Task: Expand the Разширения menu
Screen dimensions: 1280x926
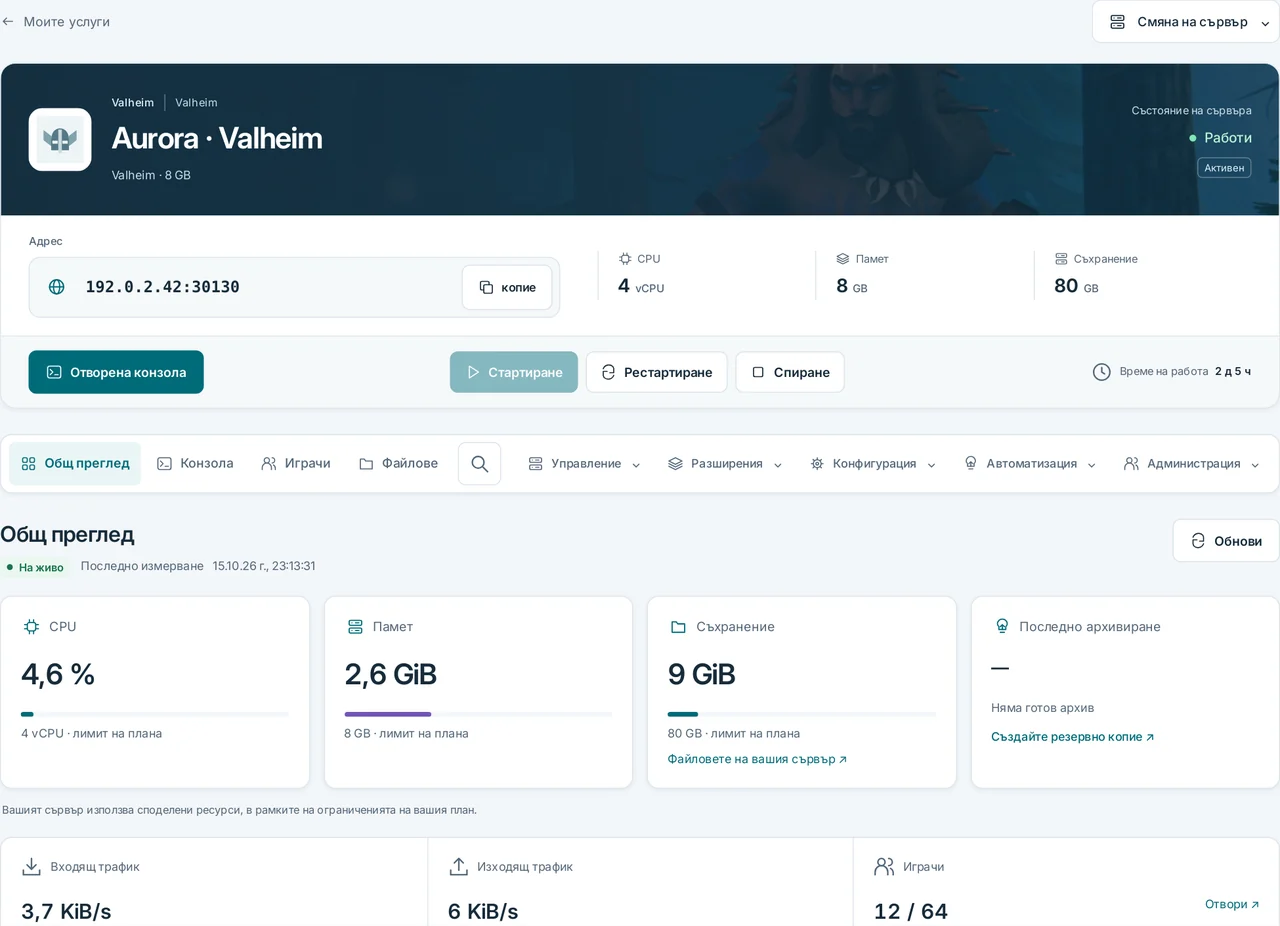Action: pos(725,464)
